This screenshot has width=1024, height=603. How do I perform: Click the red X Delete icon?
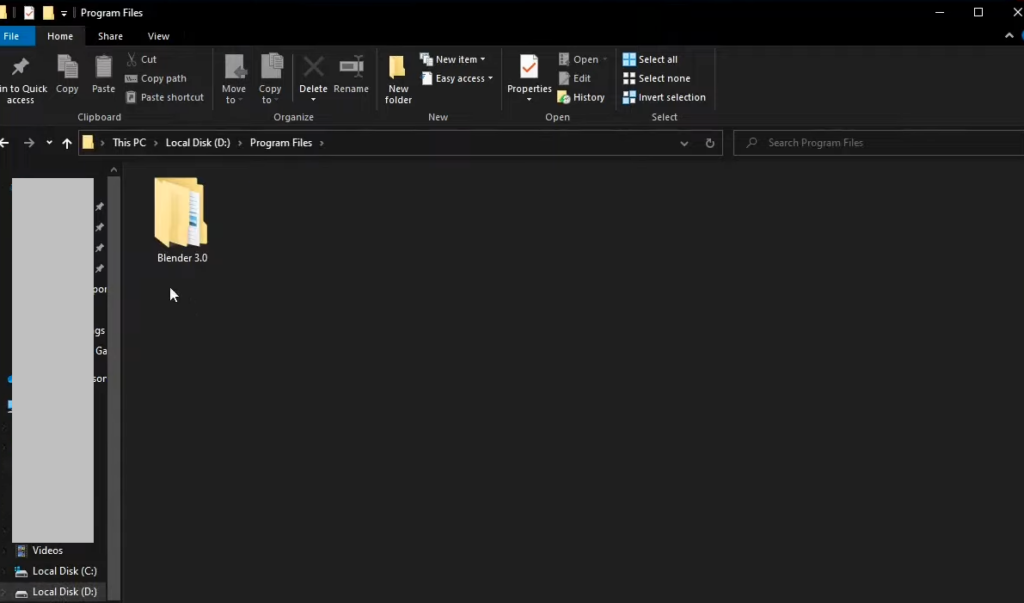click(313, 67)
